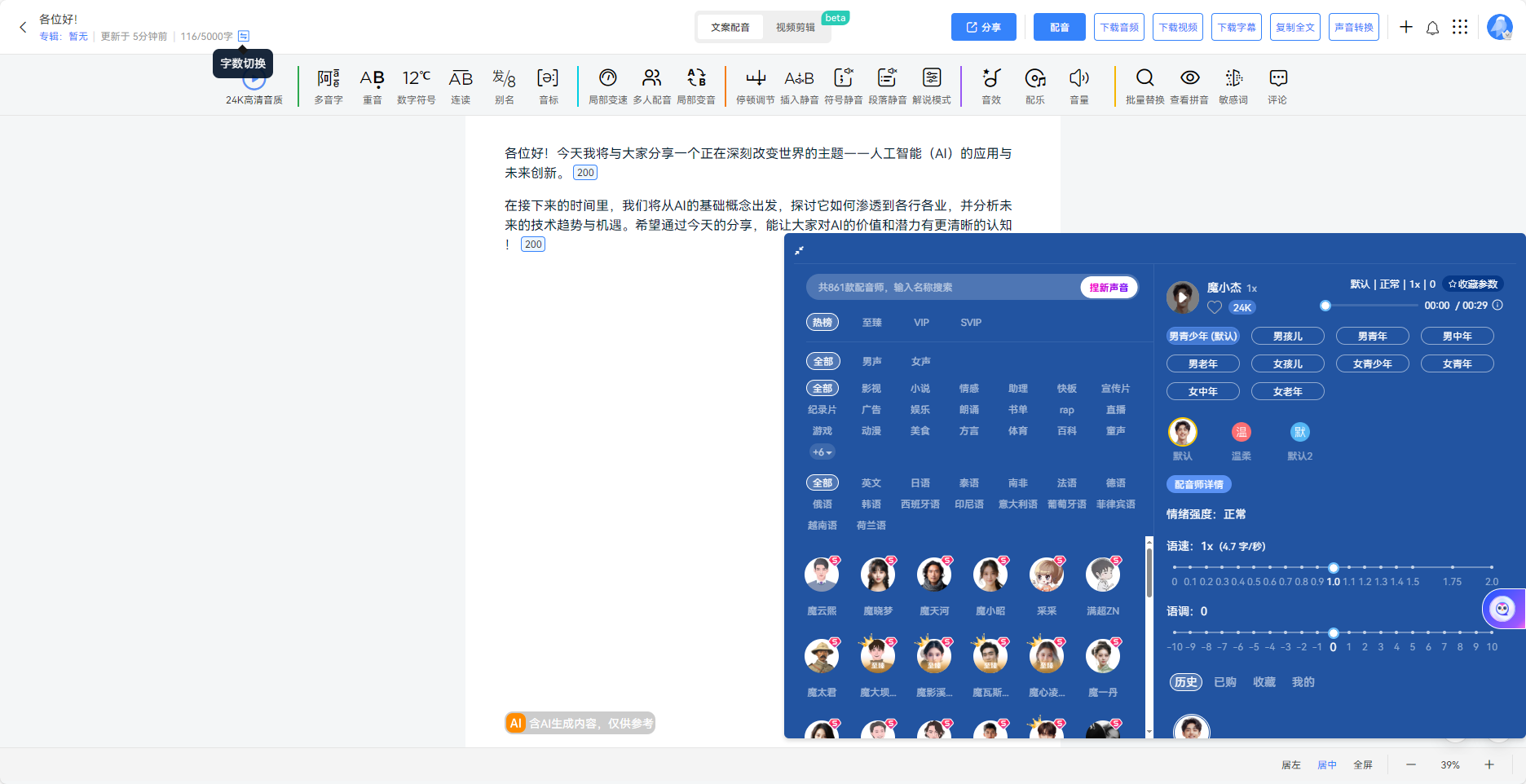The height and width of the screenshot is (784, 1526).
Task: Open the 批量替换 batch replace tool
Action: tap(1144, 85)
